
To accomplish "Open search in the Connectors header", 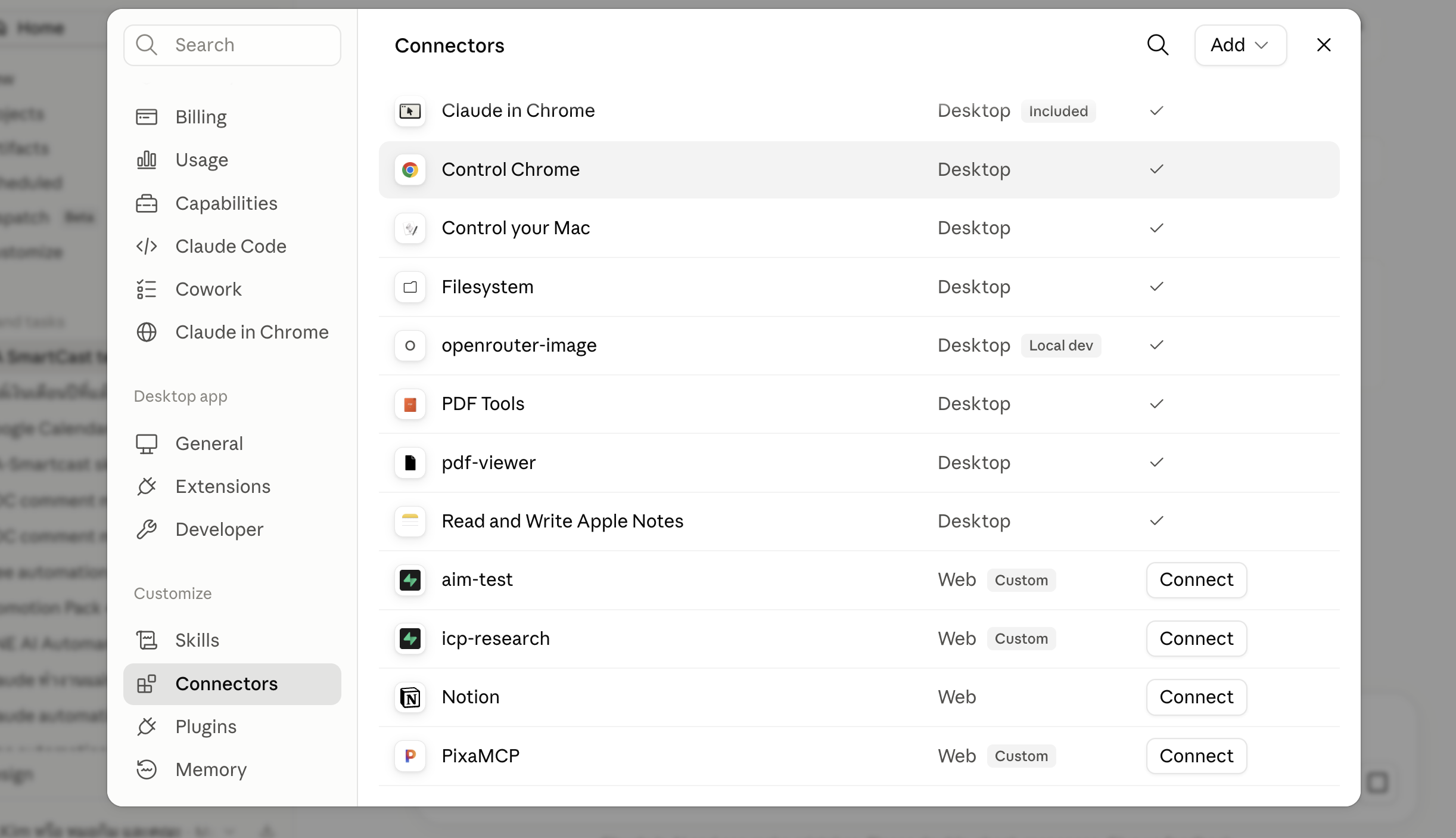I will coord(1158,45).
